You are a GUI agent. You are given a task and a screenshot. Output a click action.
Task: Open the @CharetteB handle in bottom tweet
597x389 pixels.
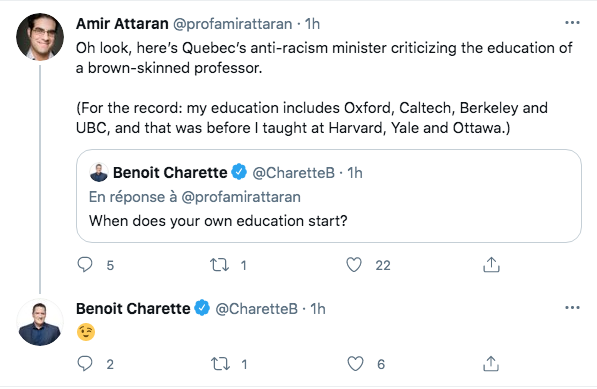click(256, 309)
